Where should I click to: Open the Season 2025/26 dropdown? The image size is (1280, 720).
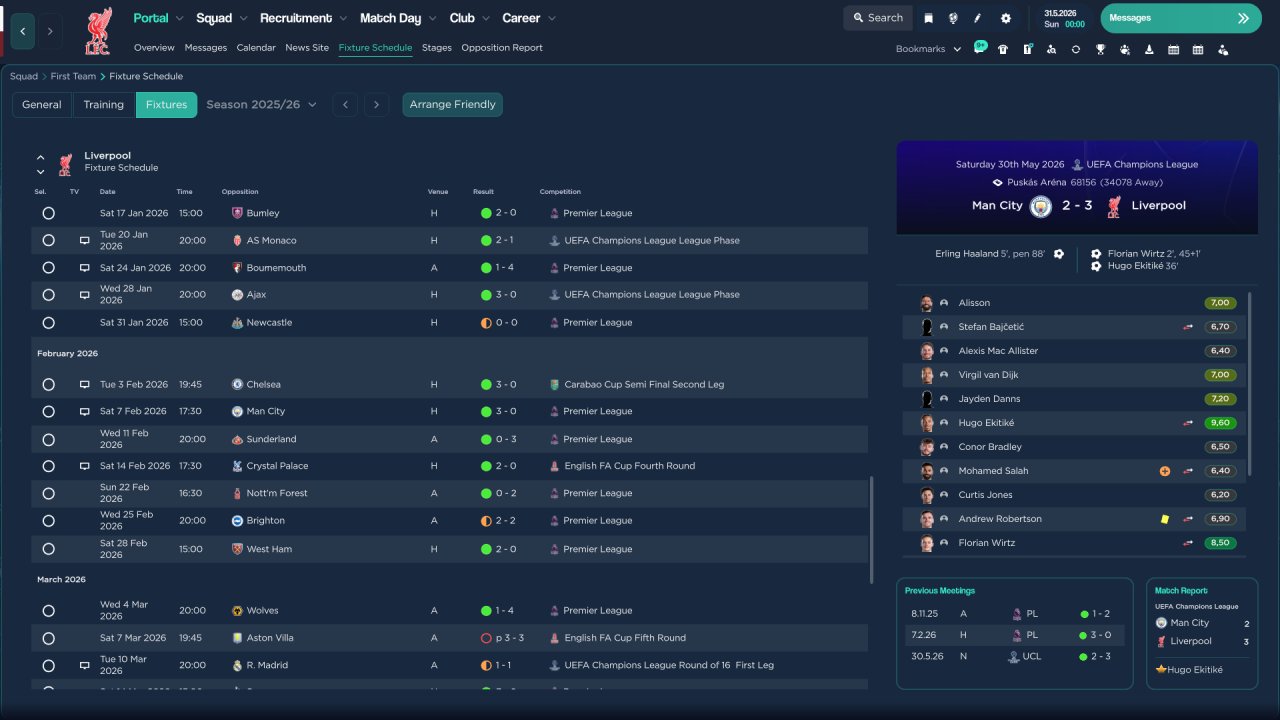pyautogui.click(x=261, y=105)
